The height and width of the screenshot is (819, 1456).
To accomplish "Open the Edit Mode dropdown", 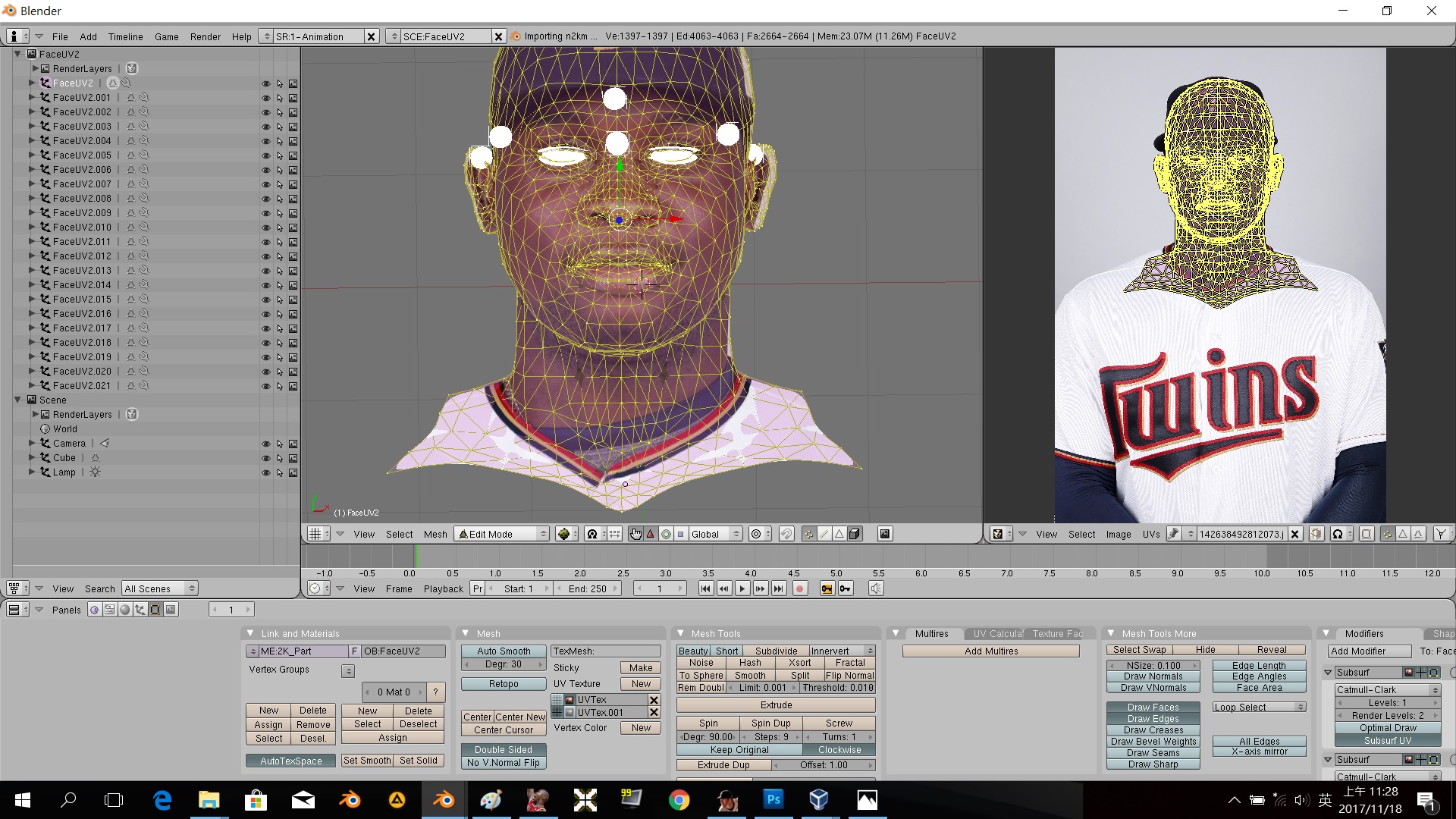I will (502, 534).
